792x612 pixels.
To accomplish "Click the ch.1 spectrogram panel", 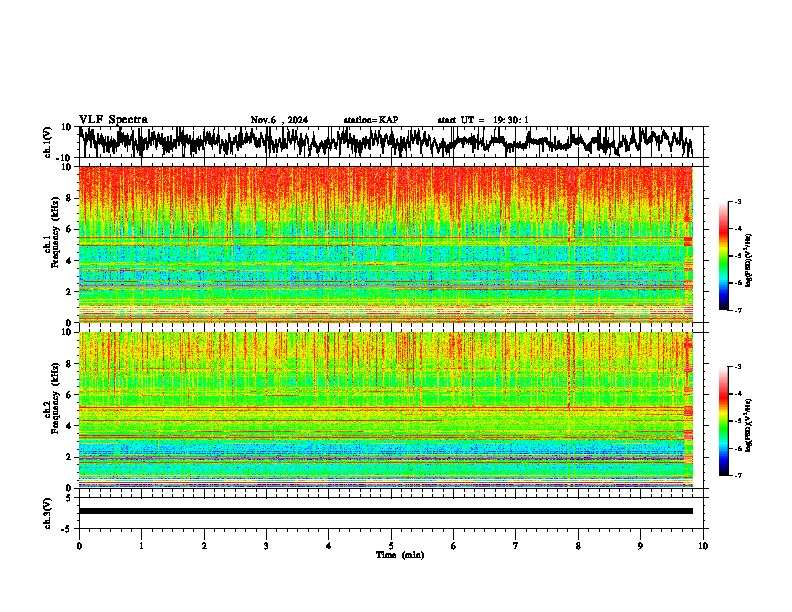I will point(385,244).
